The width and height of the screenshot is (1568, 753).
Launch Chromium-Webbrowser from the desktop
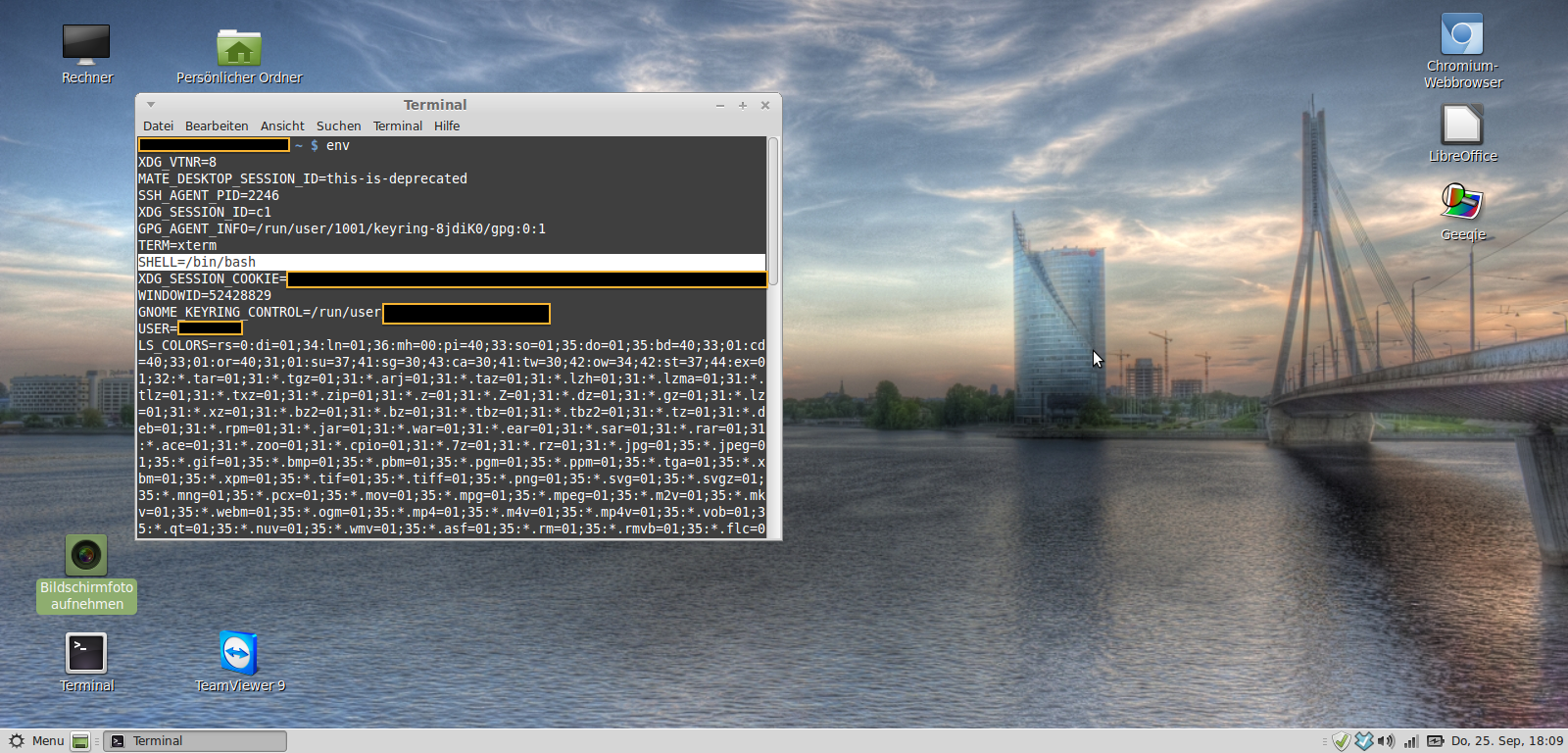pos(1461,35)
